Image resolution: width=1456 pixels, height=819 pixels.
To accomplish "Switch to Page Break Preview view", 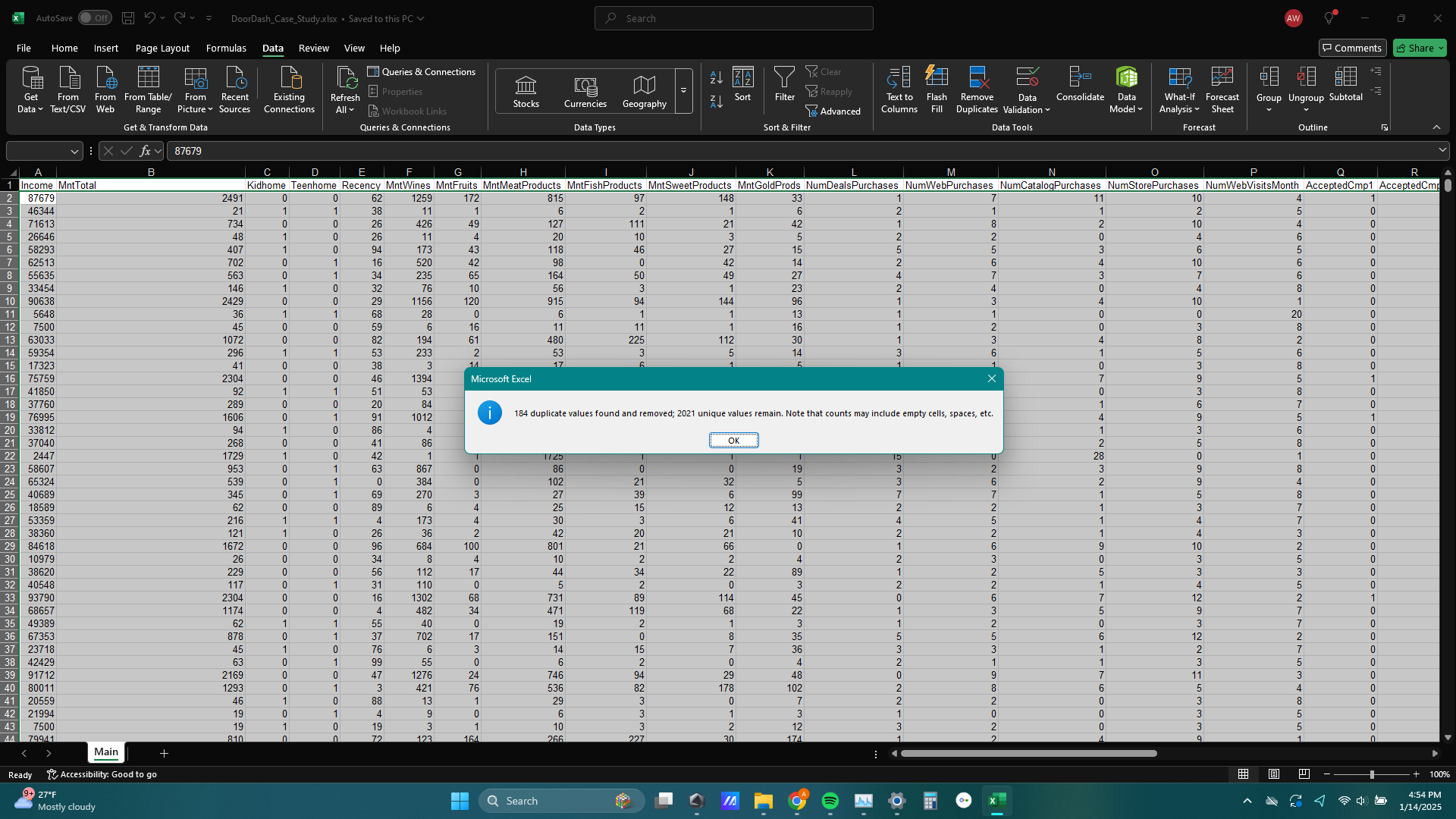I will (x=1304, y=774).
